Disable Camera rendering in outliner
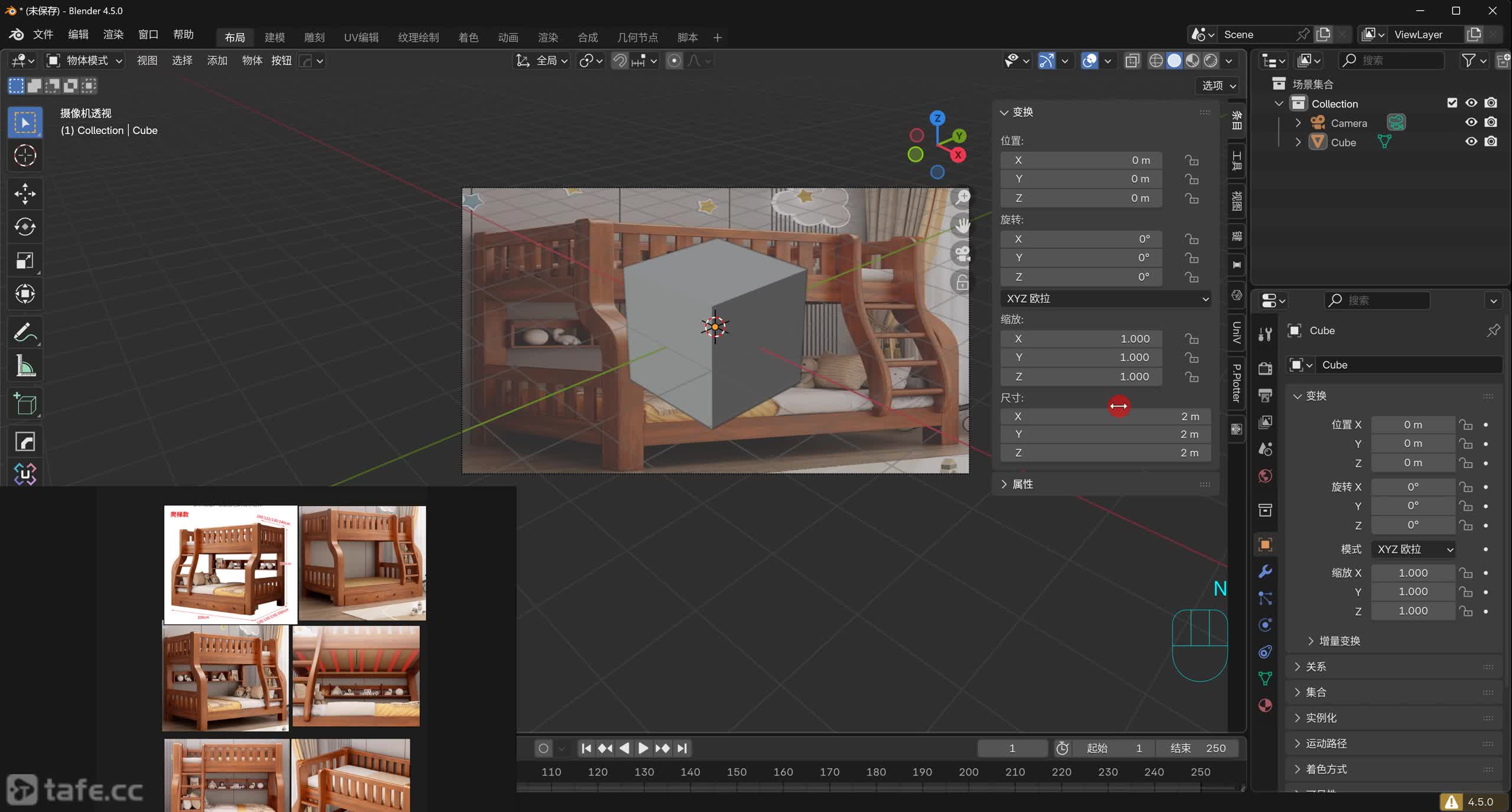Screen dimensions: 1512x812 coord(1491,122)
